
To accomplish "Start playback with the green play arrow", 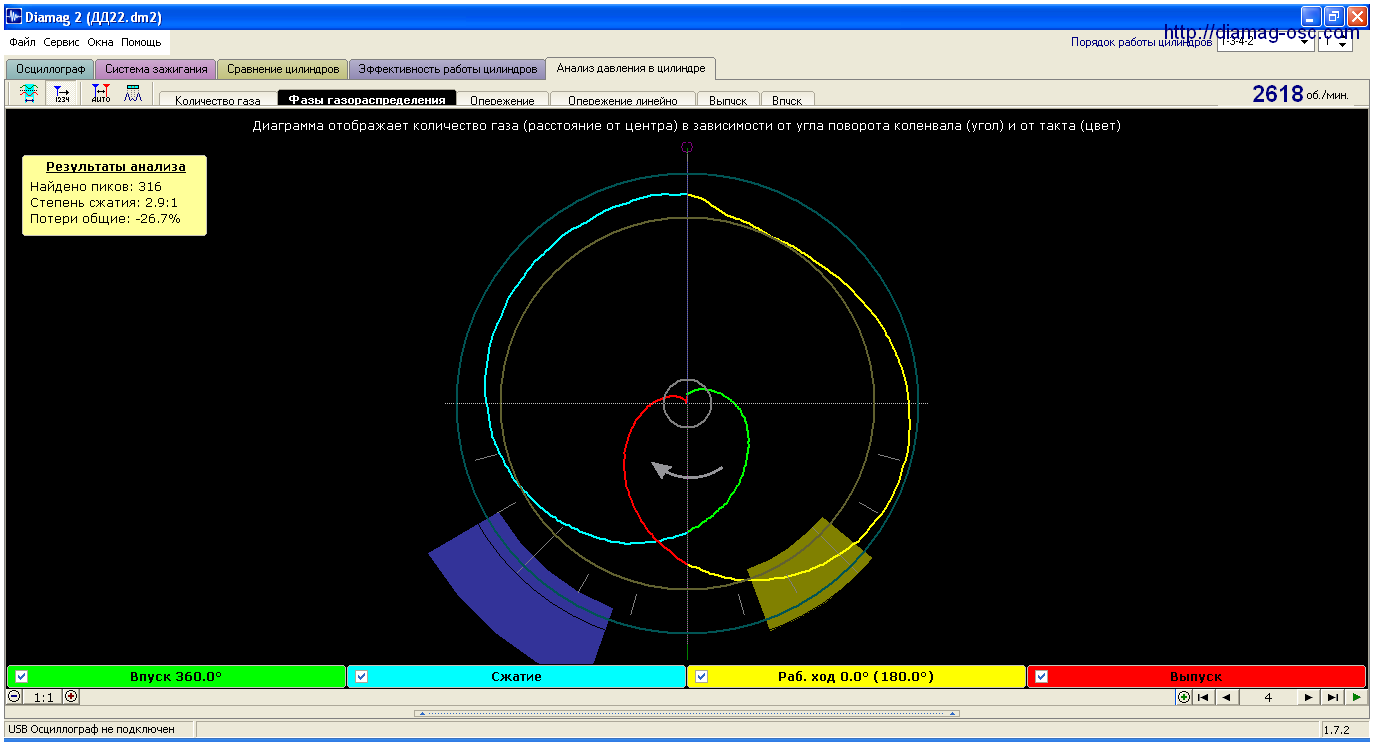I will pyautogui.click(x=1356, y=697).
